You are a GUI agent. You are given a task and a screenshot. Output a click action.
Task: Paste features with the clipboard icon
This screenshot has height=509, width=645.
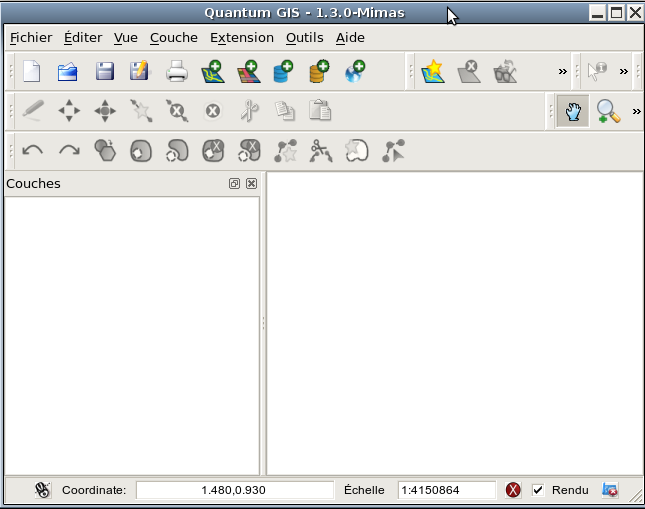(320, 110)
